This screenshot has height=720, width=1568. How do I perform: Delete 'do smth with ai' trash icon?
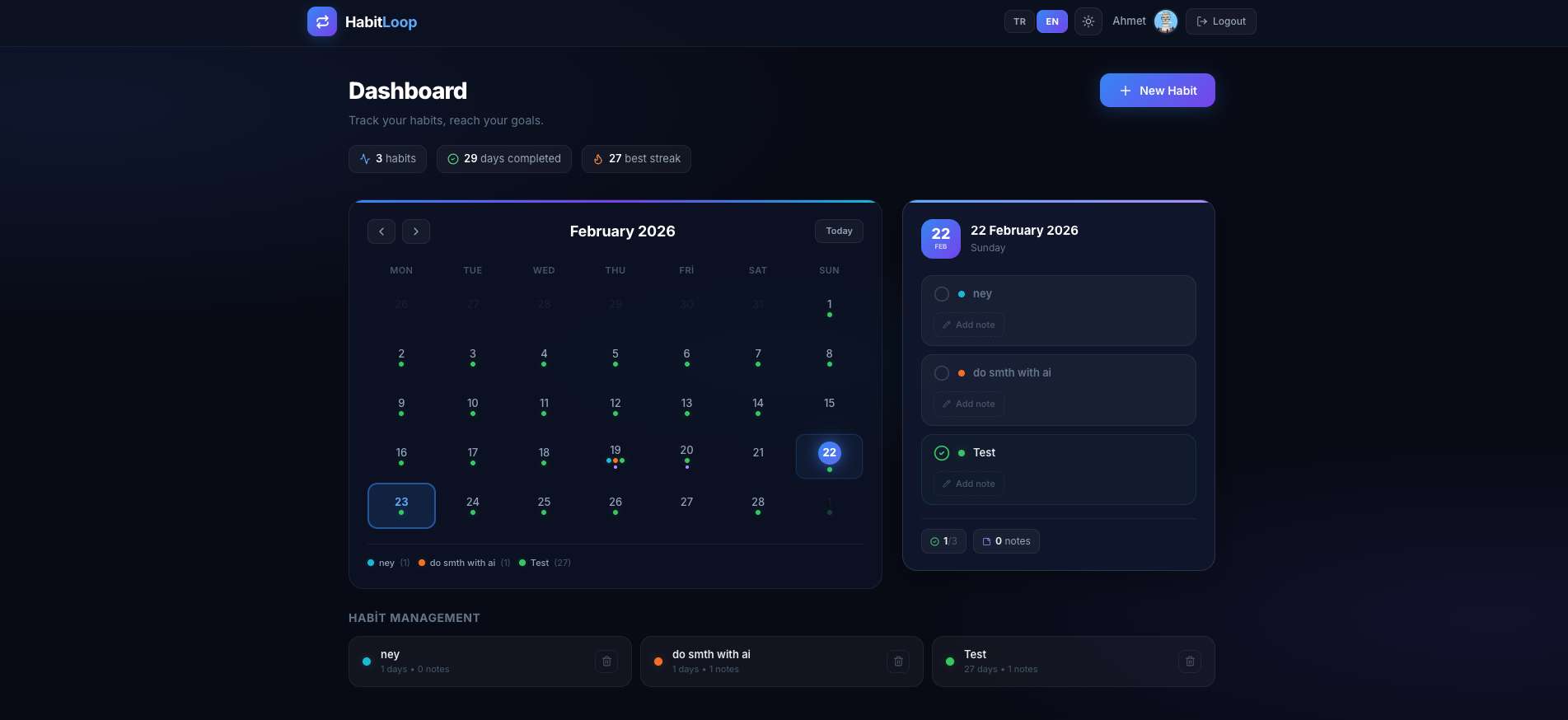tap(898, 662)
